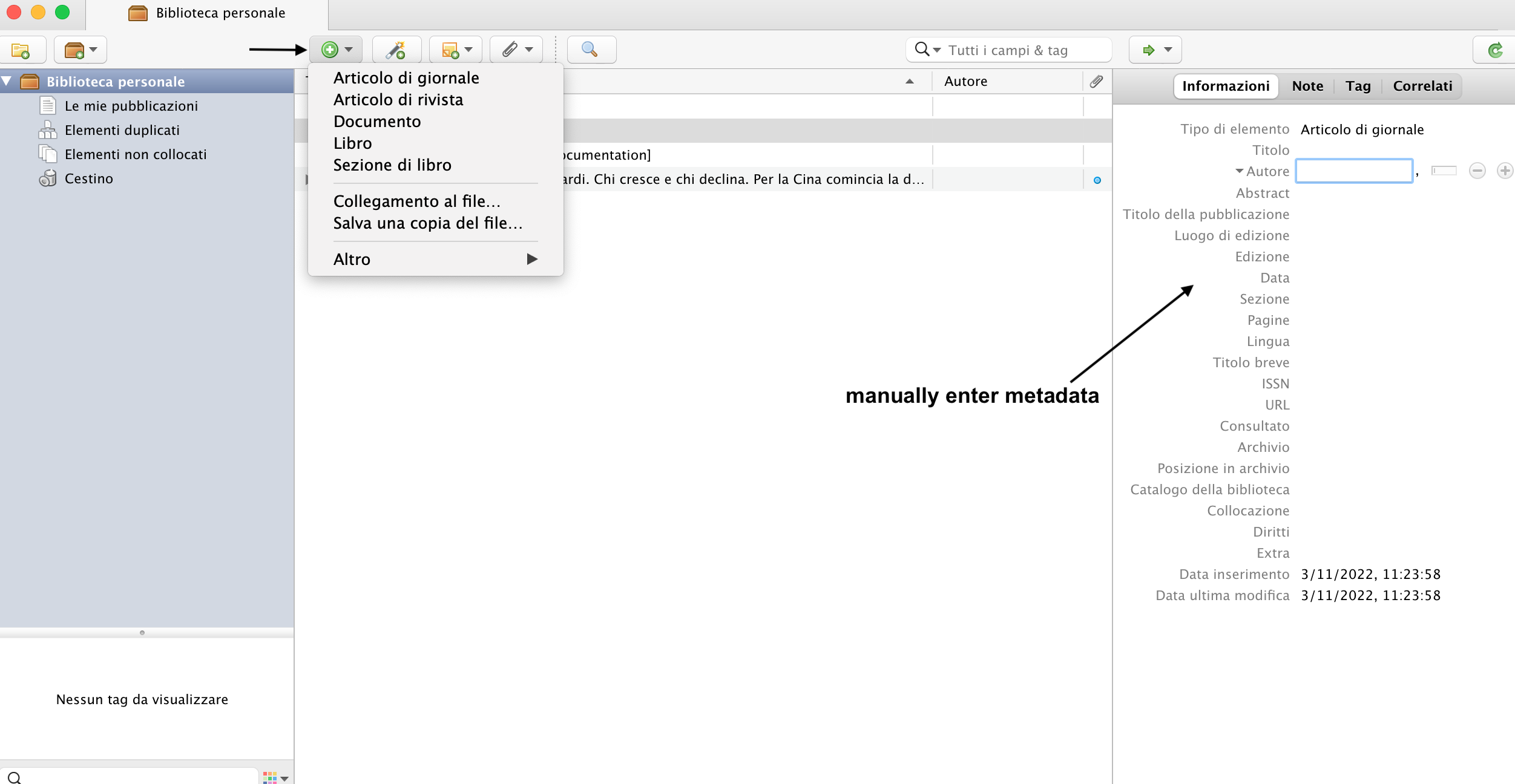Choose Sezione di libro from menu
Screen dimensions: 1515x784
click(392, 165)
